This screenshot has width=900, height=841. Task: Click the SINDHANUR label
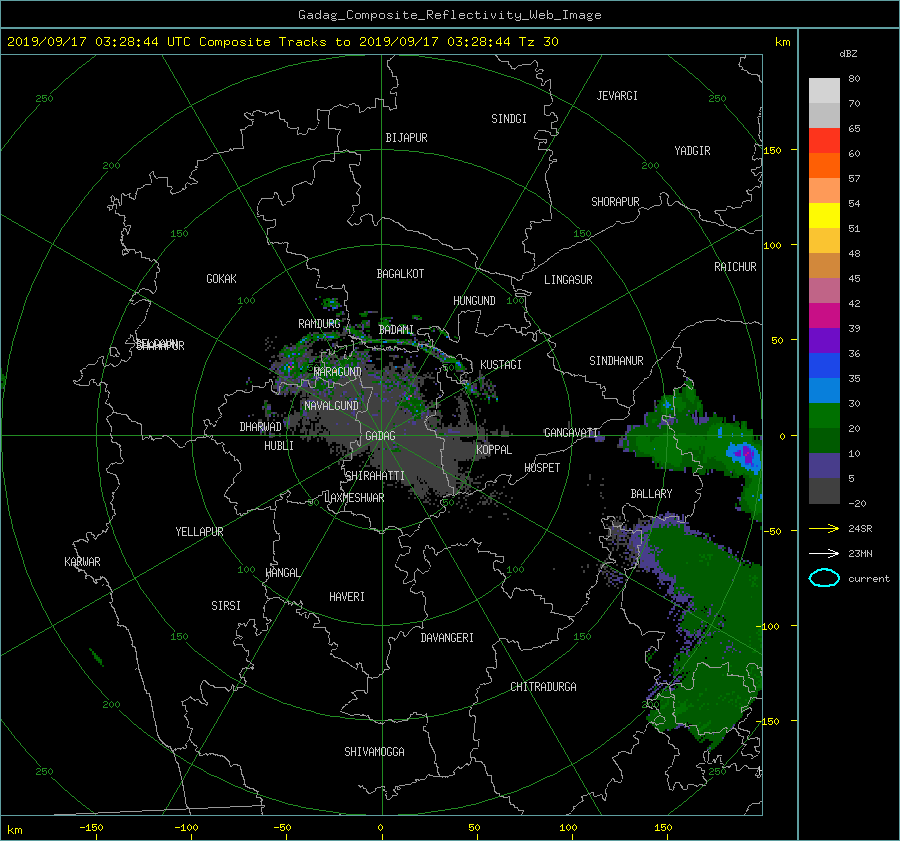coord(616,361)
